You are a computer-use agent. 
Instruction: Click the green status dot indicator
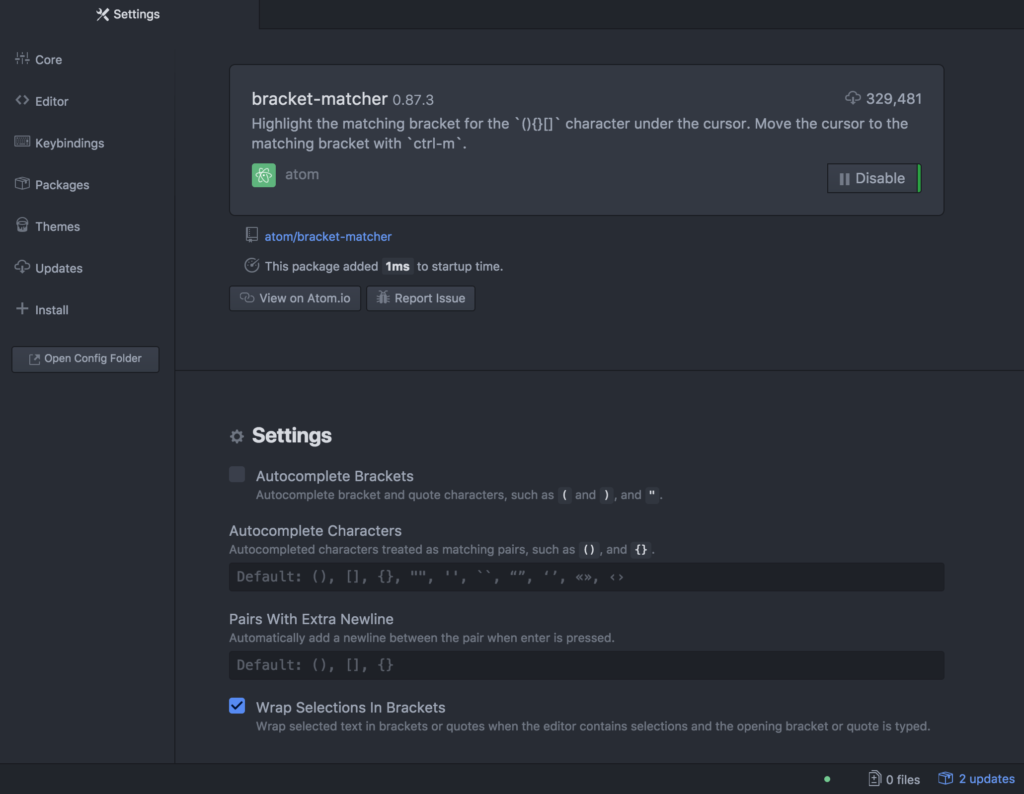tap(827, 779)
